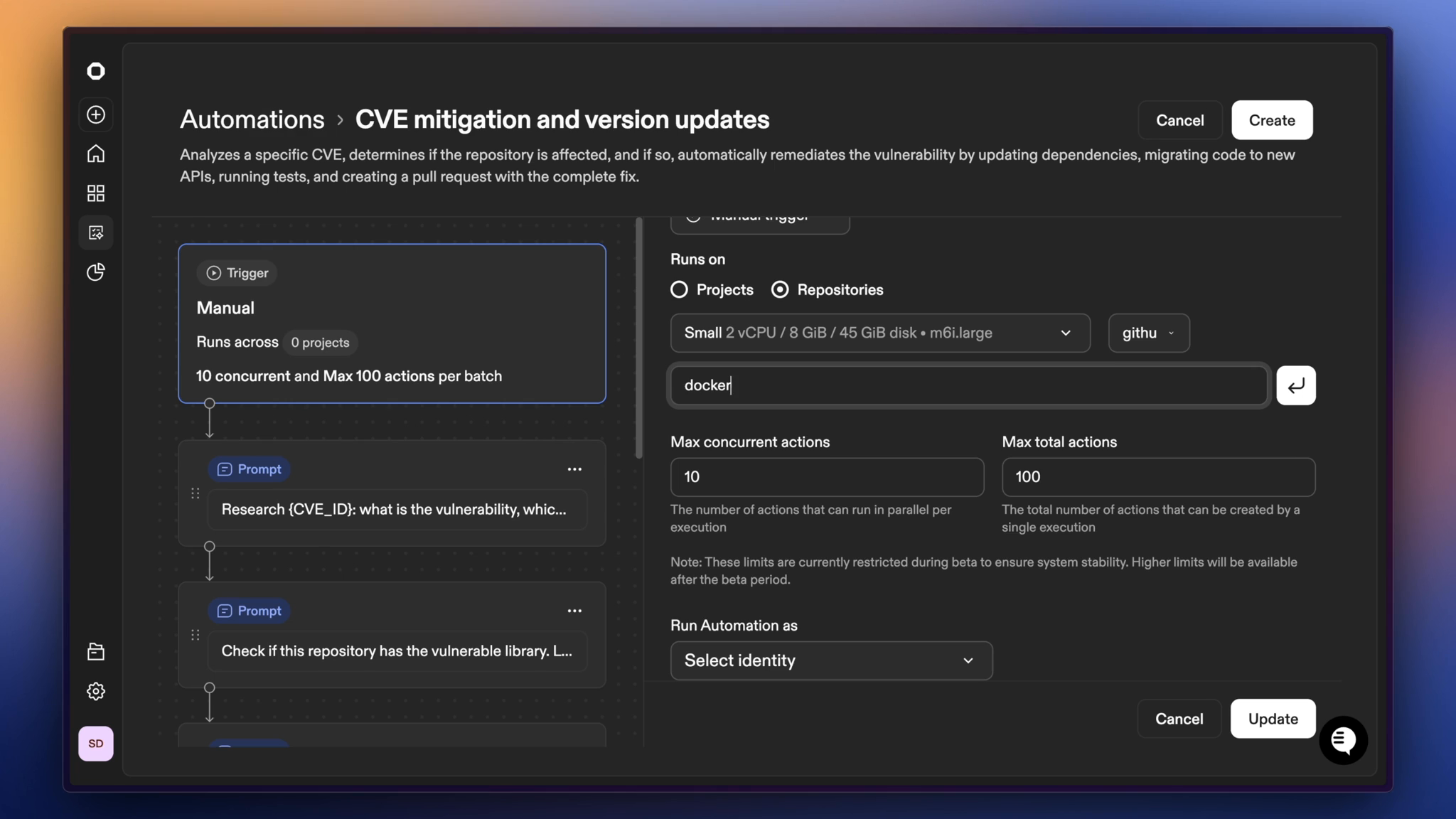Click the Max concurrent actions field
The image size is (1456, 819).
tap(826, 477)
